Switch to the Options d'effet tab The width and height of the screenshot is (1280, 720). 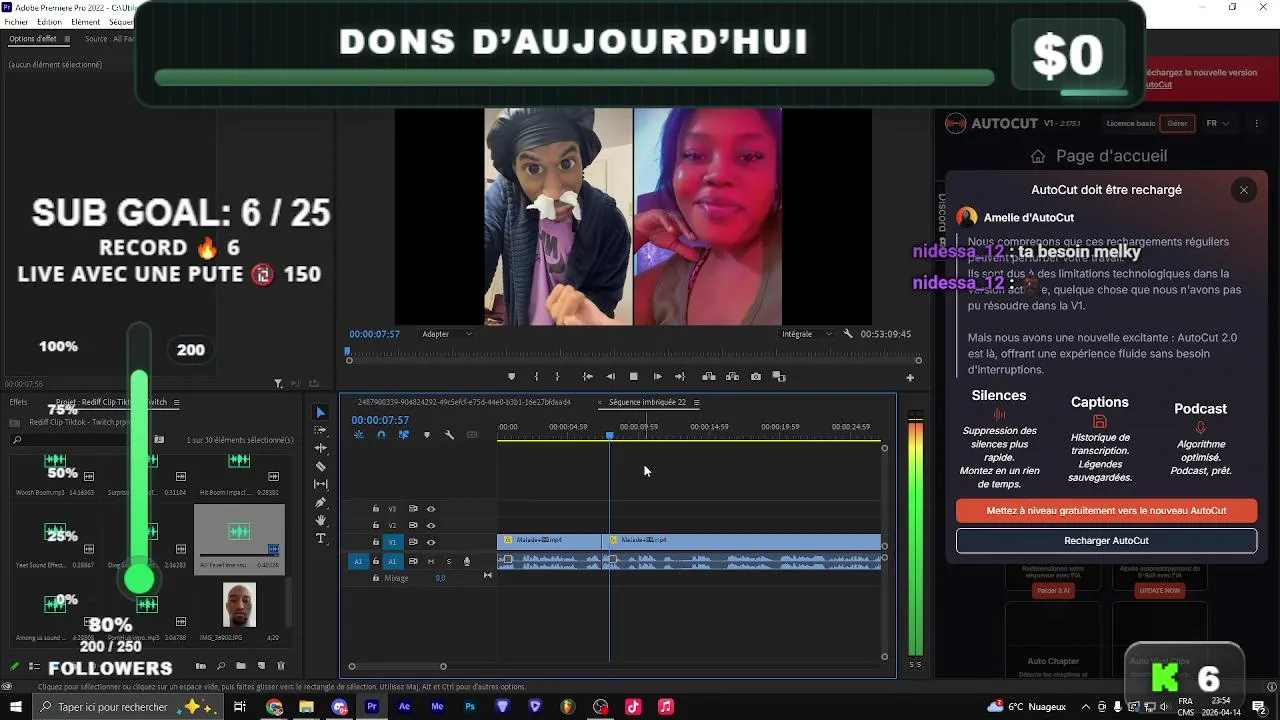pos(33,39)
